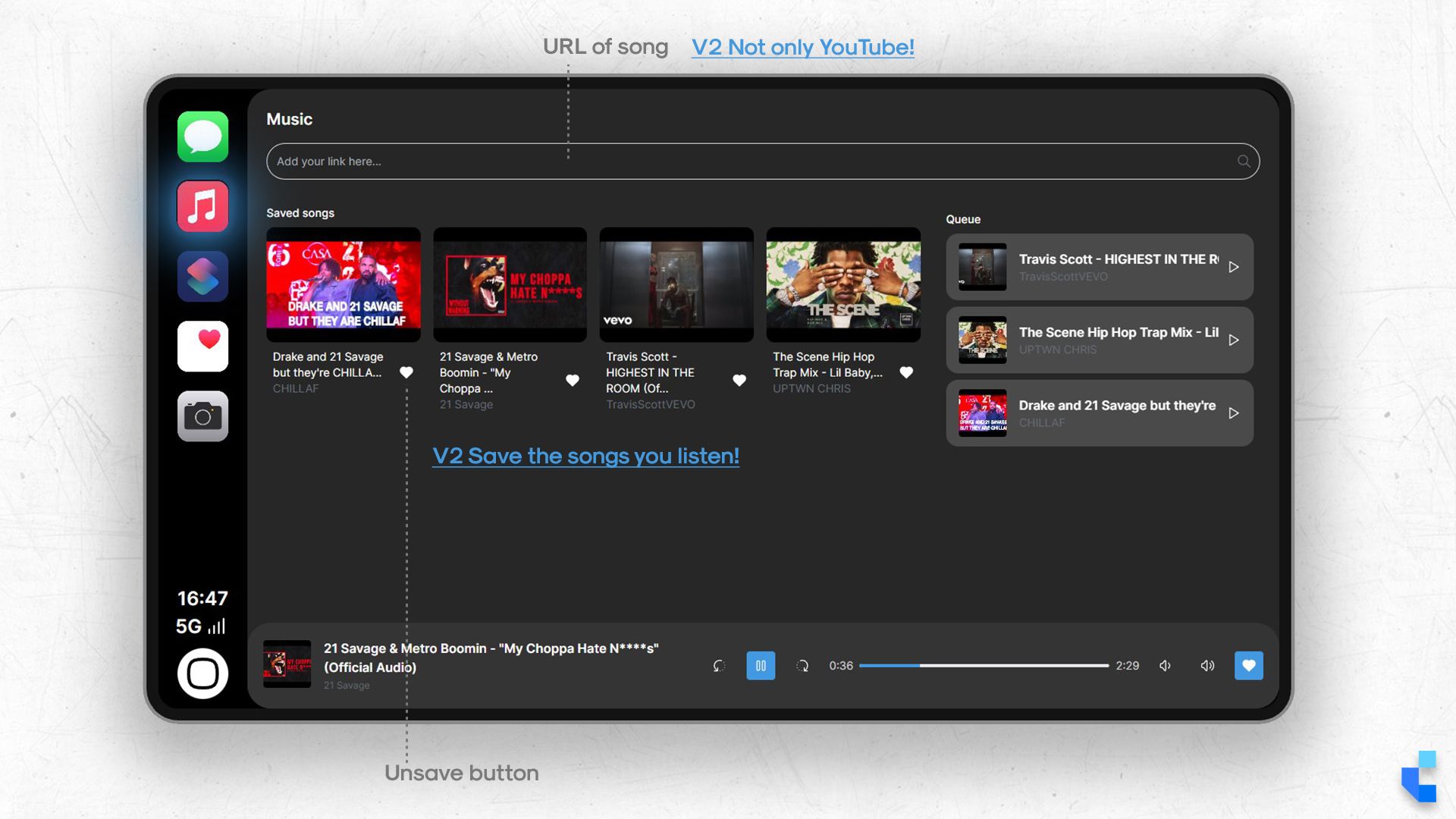Image resolution: width=1456 pixels, height=819 pixels.
Task: Play The Scene Hip Hop queue item
Action: tap(1234, 340)
